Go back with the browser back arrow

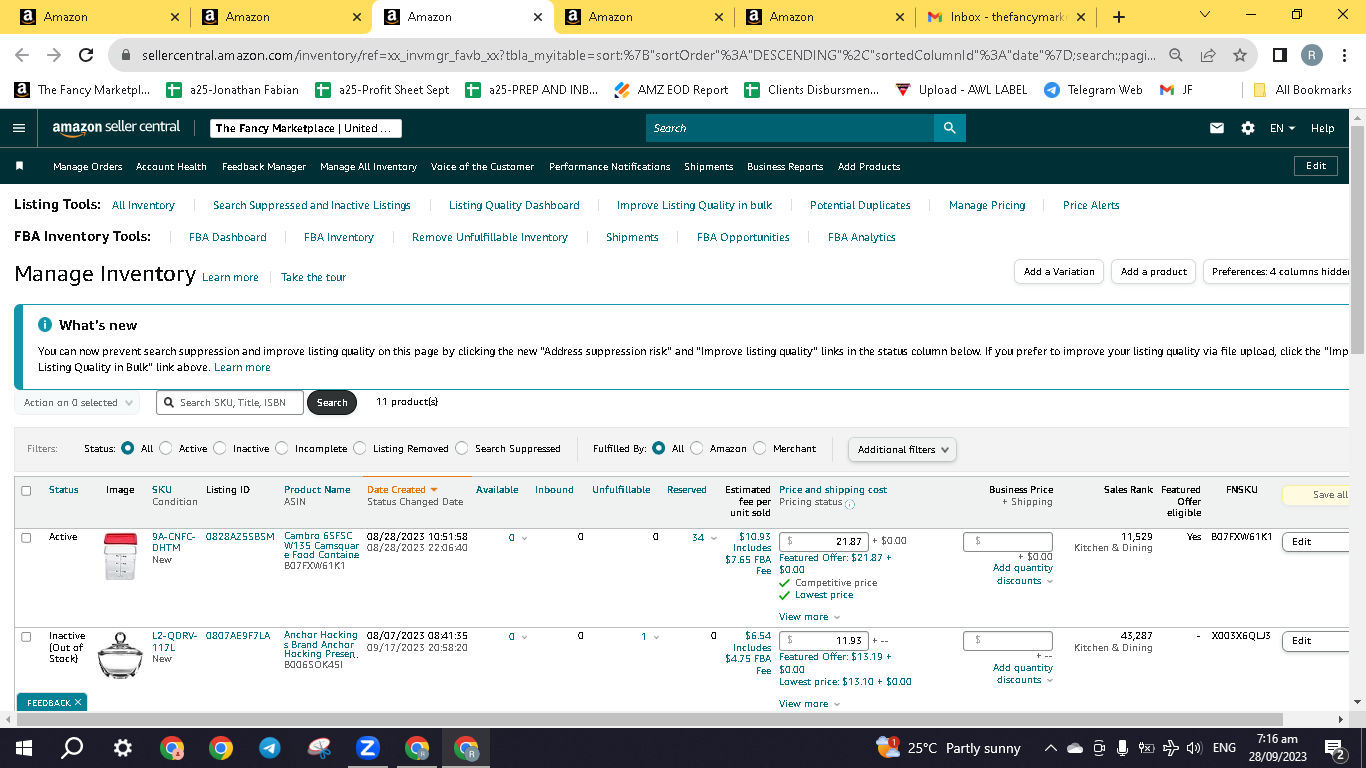[x=22, y=56]
